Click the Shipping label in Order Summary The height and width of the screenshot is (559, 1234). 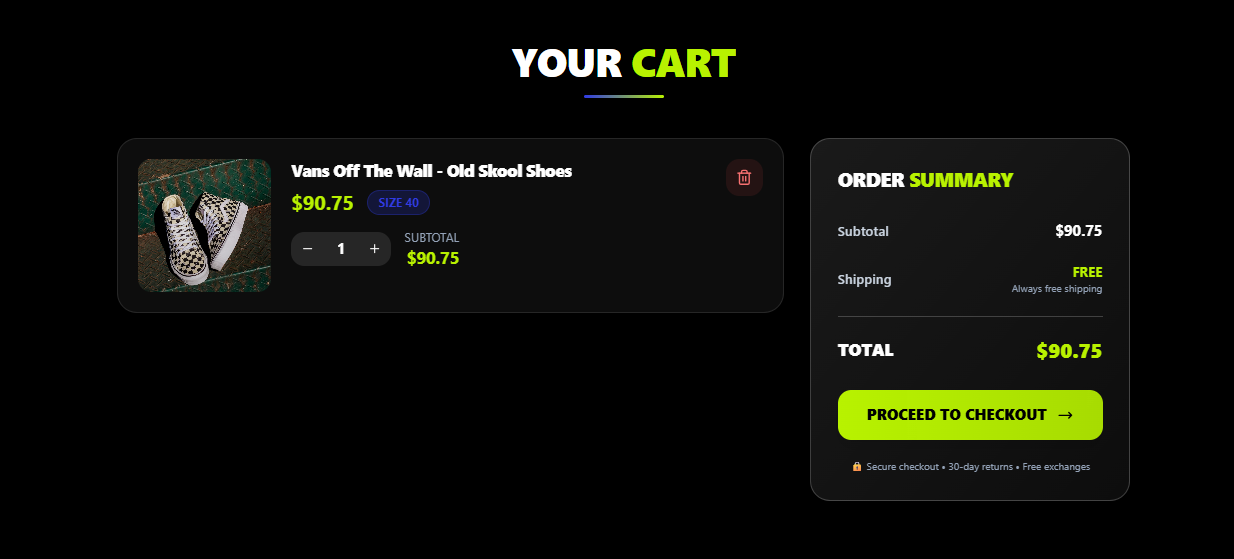point(864,280)
